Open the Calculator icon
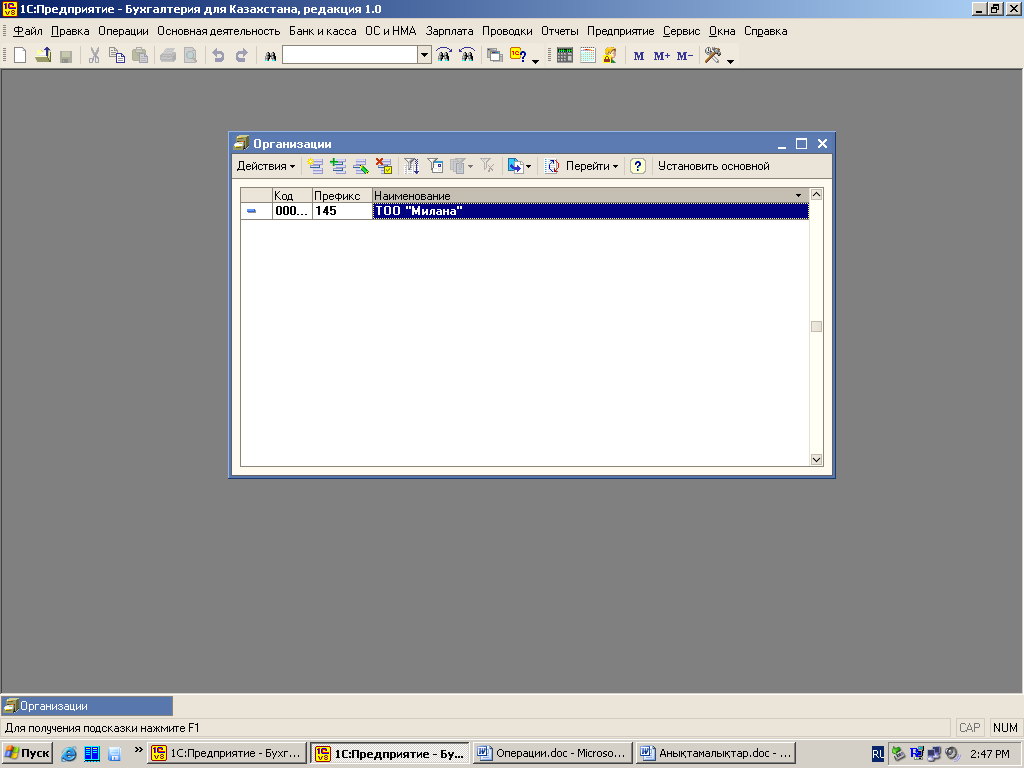This screenshot has width=1024, height=768. pyautogui.click(x=565, y=56)
